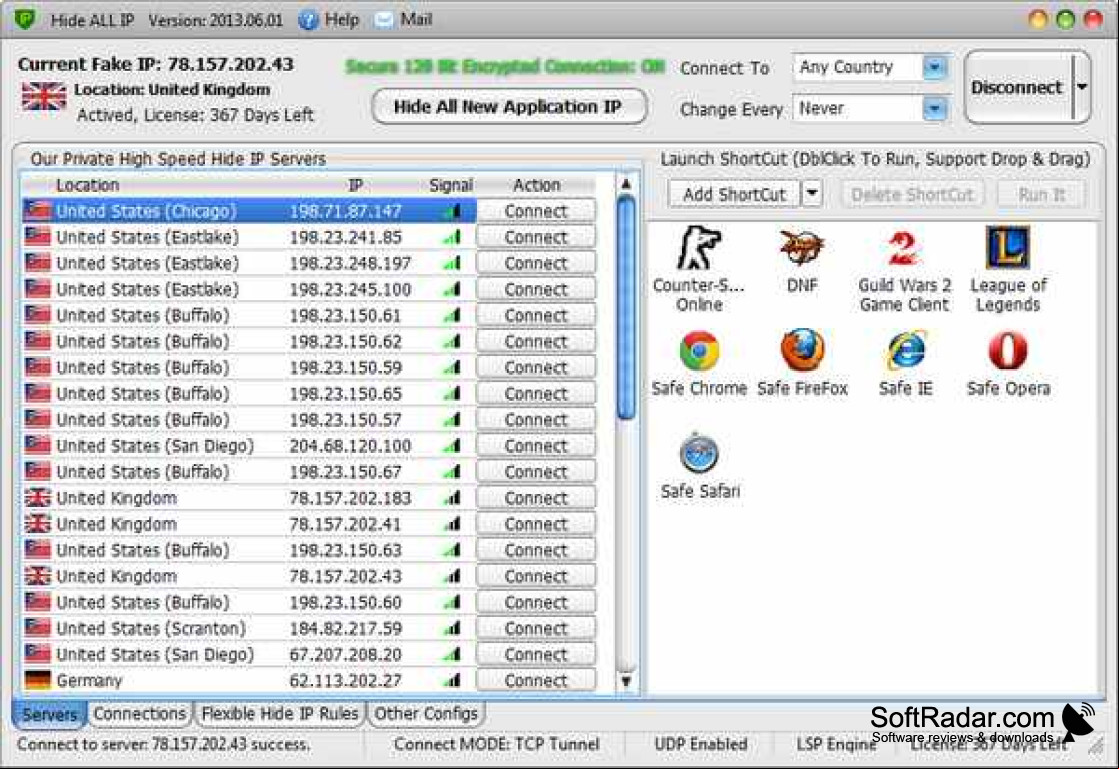The height and width of the screenshot is (769, 1119).
Task: Connect to Germany 62.113.202.27 server
Action: click(536, 681)
